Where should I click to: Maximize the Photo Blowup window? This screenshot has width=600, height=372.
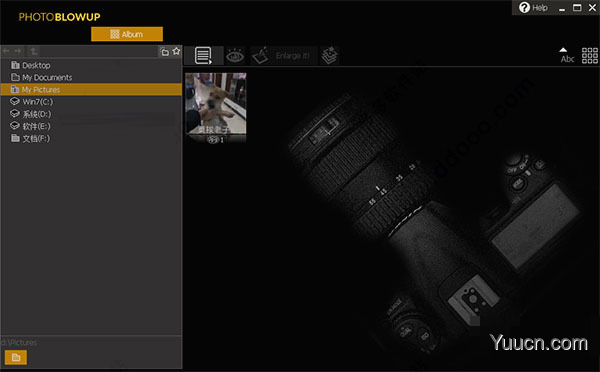coord(577,8)
